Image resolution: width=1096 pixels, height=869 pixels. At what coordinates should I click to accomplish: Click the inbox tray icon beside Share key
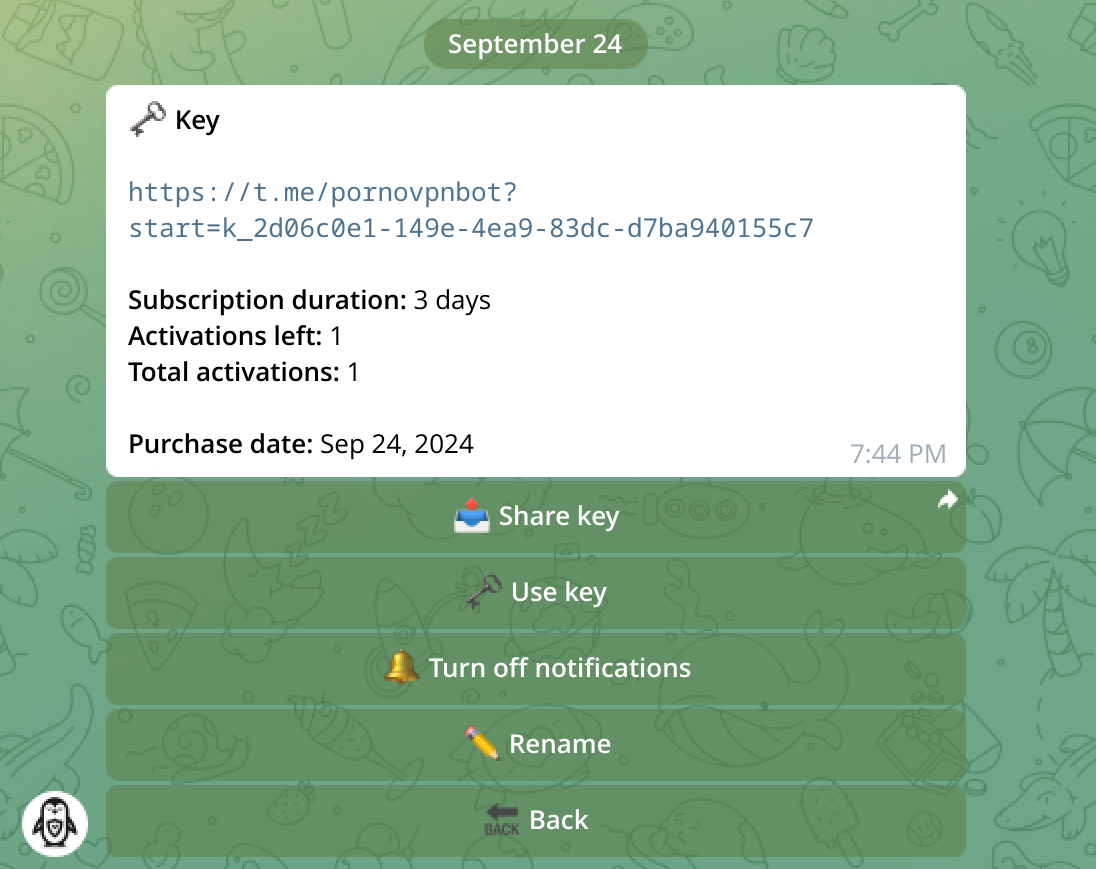coord(471,517)
